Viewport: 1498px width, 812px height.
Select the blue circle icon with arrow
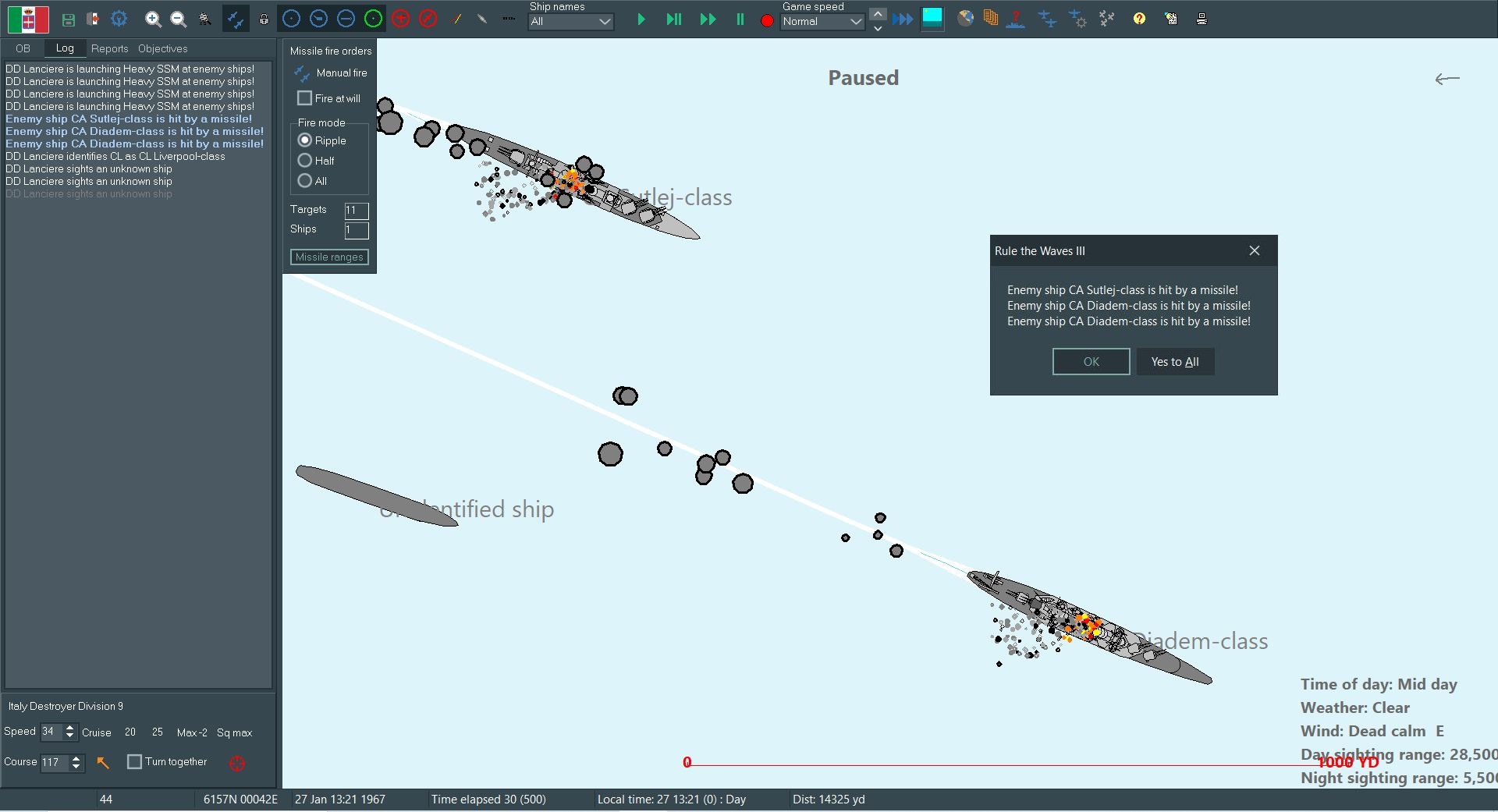pyautogui.click(x=346, y=19)
